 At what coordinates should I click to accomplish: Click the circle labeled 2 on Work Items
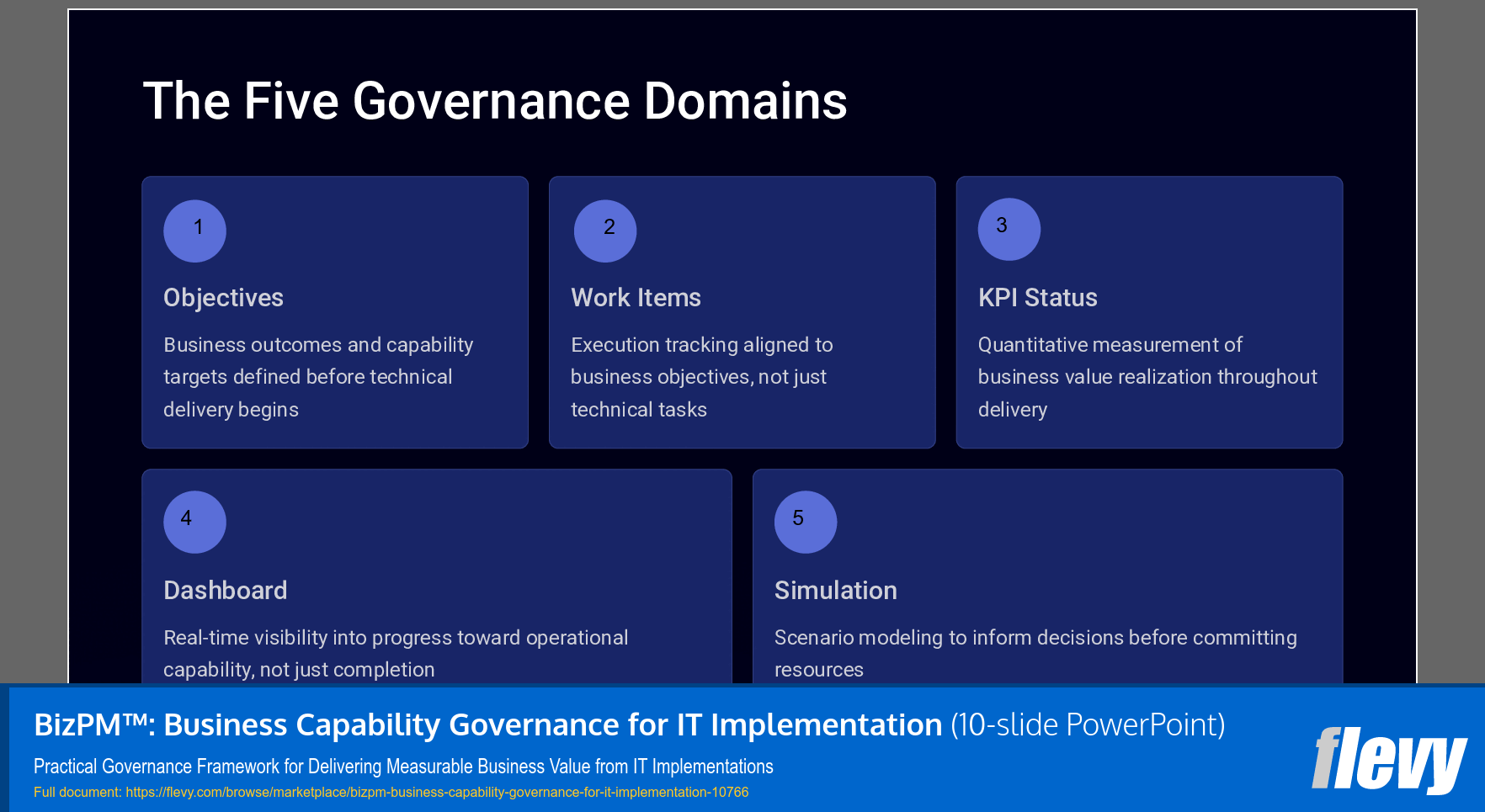point(604,231)
